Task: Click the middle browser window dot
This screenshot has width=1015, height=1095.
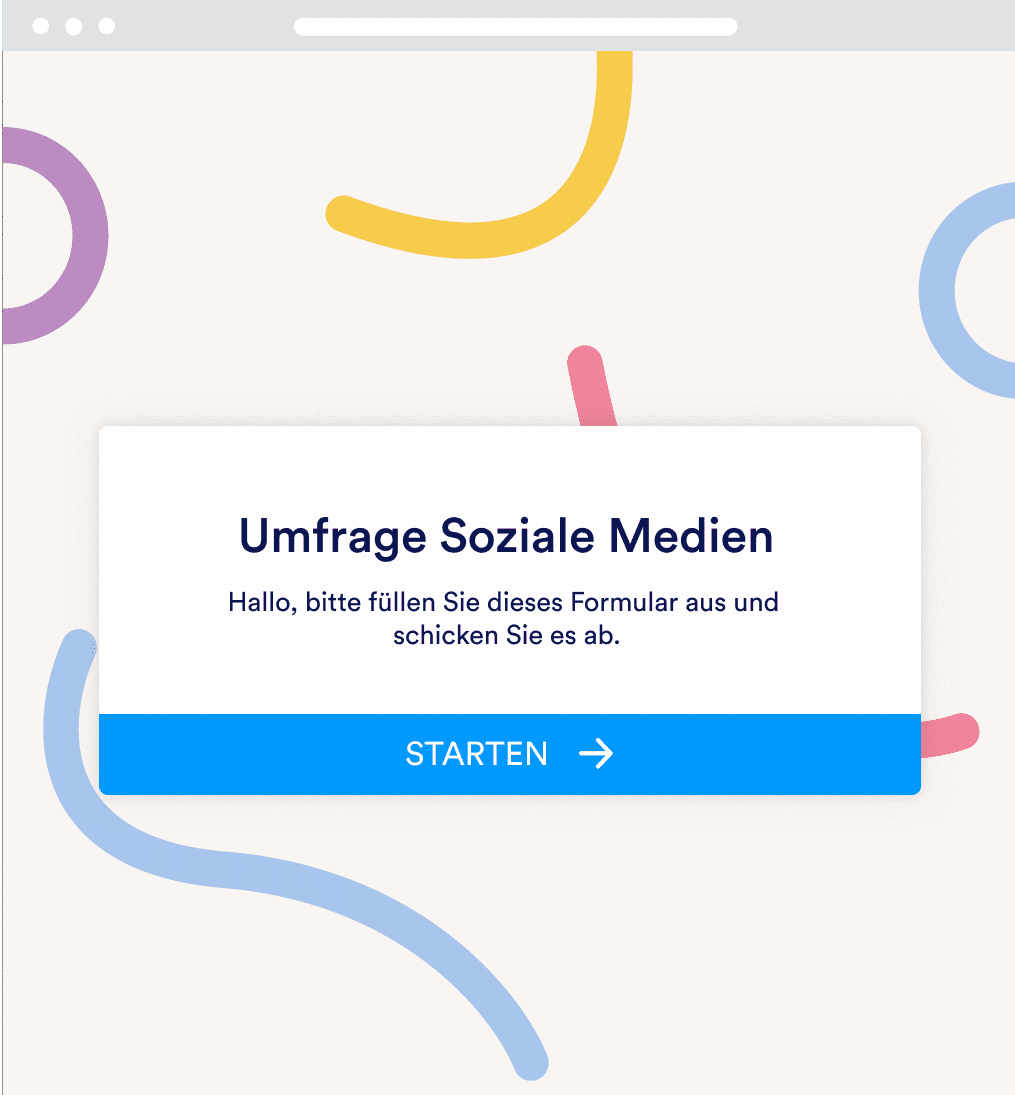Action: pyautogui.click(x=71, y=28)
